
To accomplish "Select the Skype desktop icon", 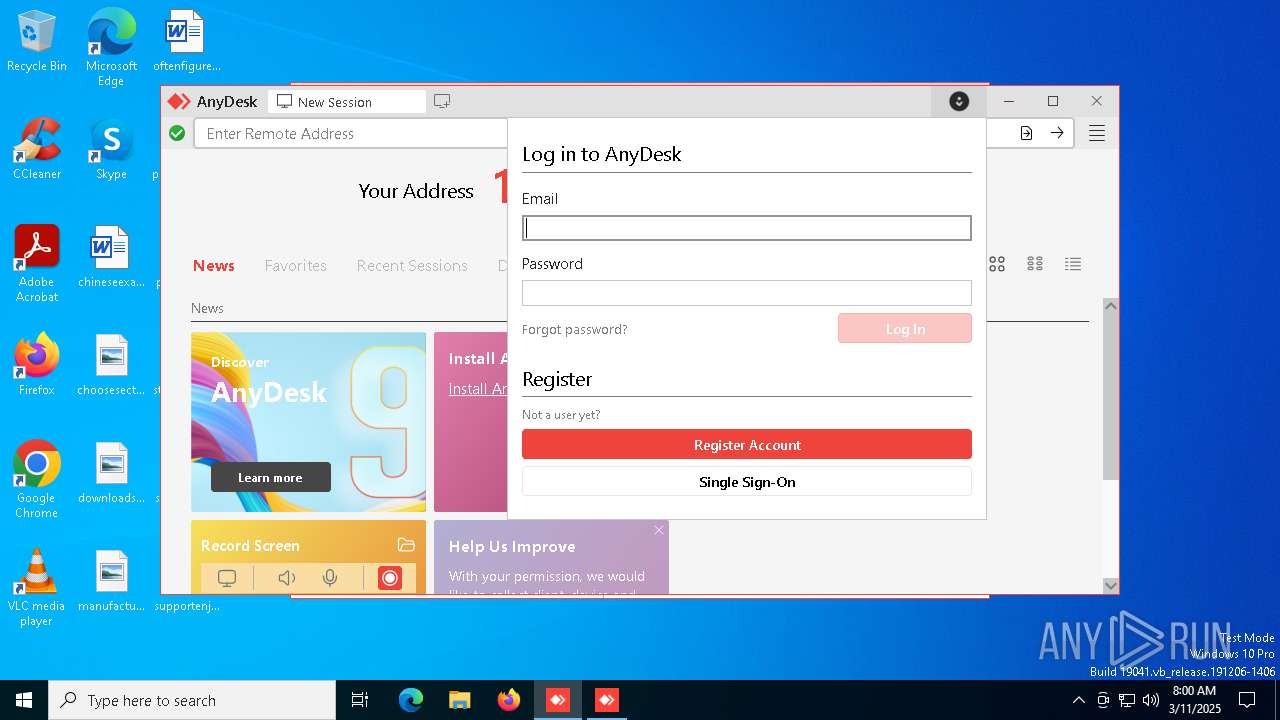I will [111, 149].
